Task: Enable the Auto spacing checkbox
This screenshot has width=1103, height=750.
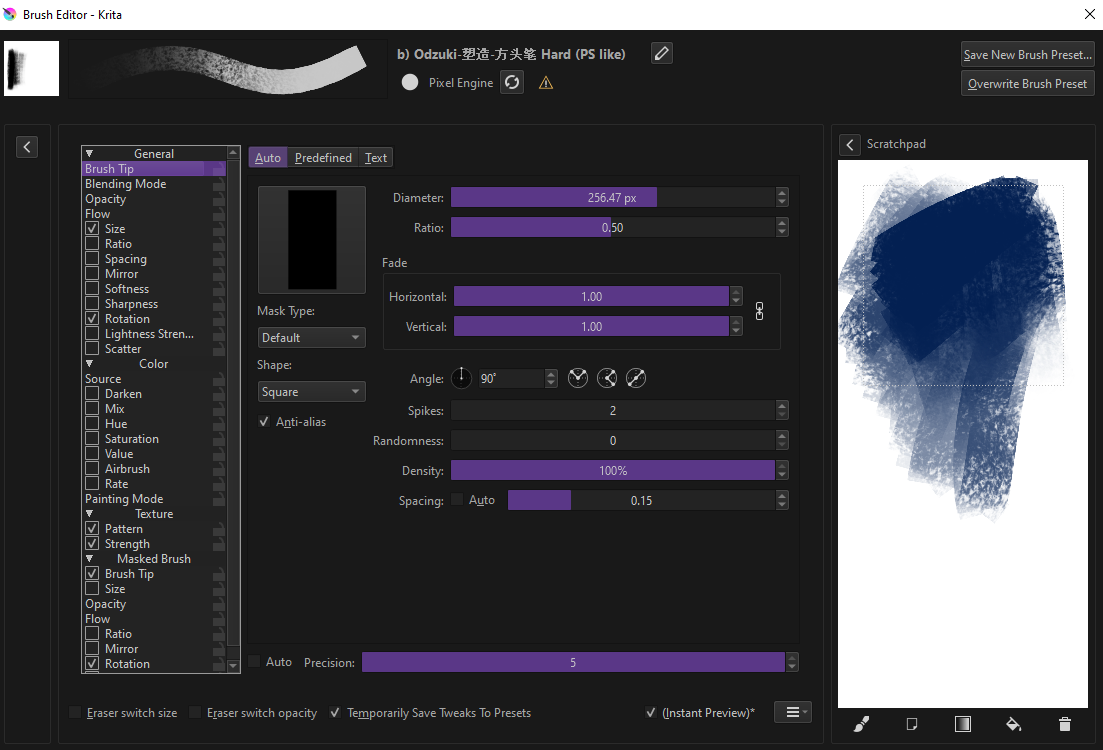Action: (x=458, y=500)
